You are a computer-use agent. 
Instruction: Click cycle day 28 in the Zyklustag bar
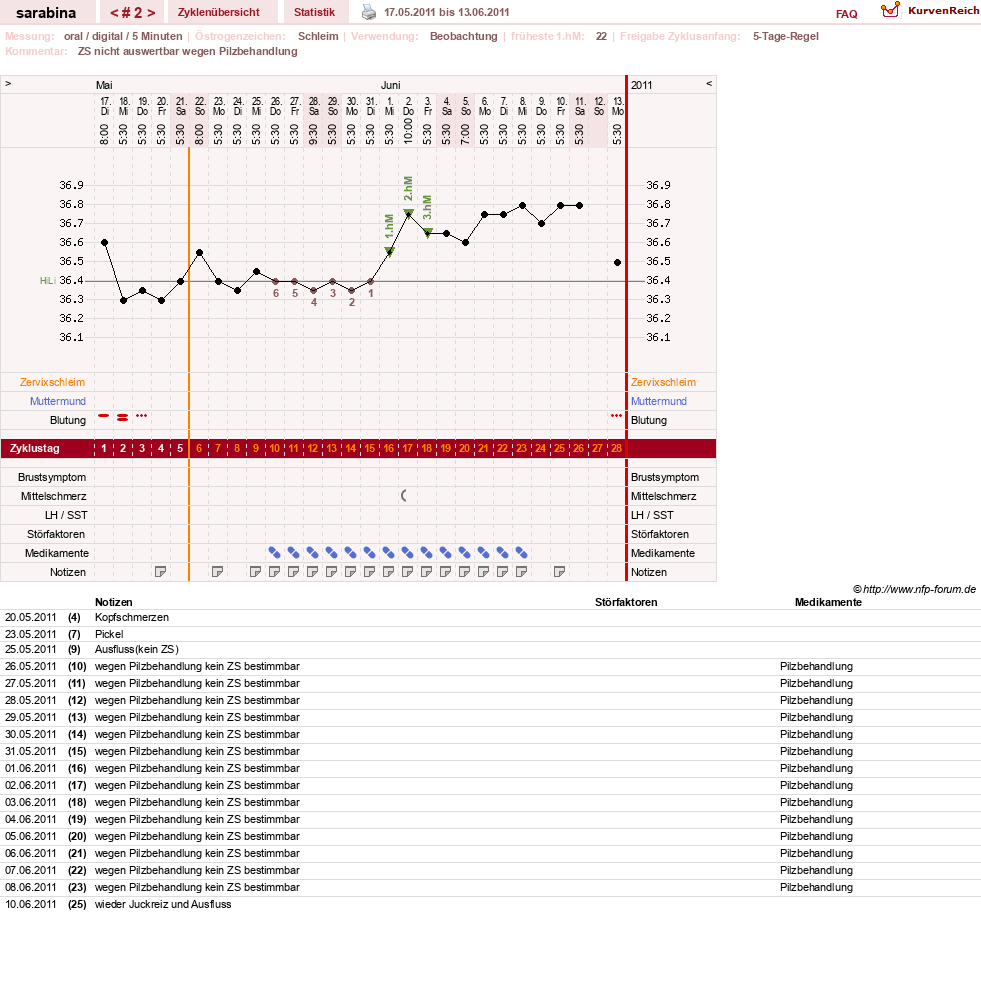[616, 449]
